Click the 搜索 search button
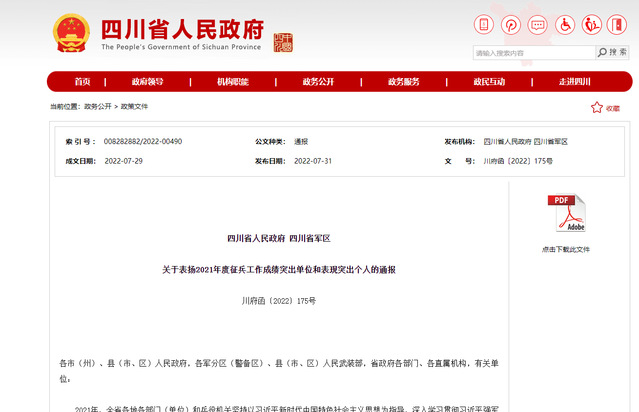Screen dimensions: 639x412 pyautogui.click(x=613, y=52)
